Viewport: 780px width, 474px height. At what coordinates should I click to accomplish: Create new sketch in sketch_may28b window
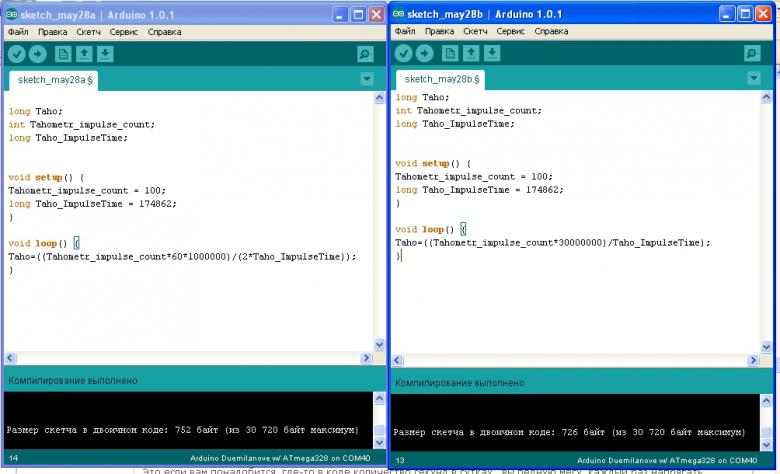tap(450, 53)
